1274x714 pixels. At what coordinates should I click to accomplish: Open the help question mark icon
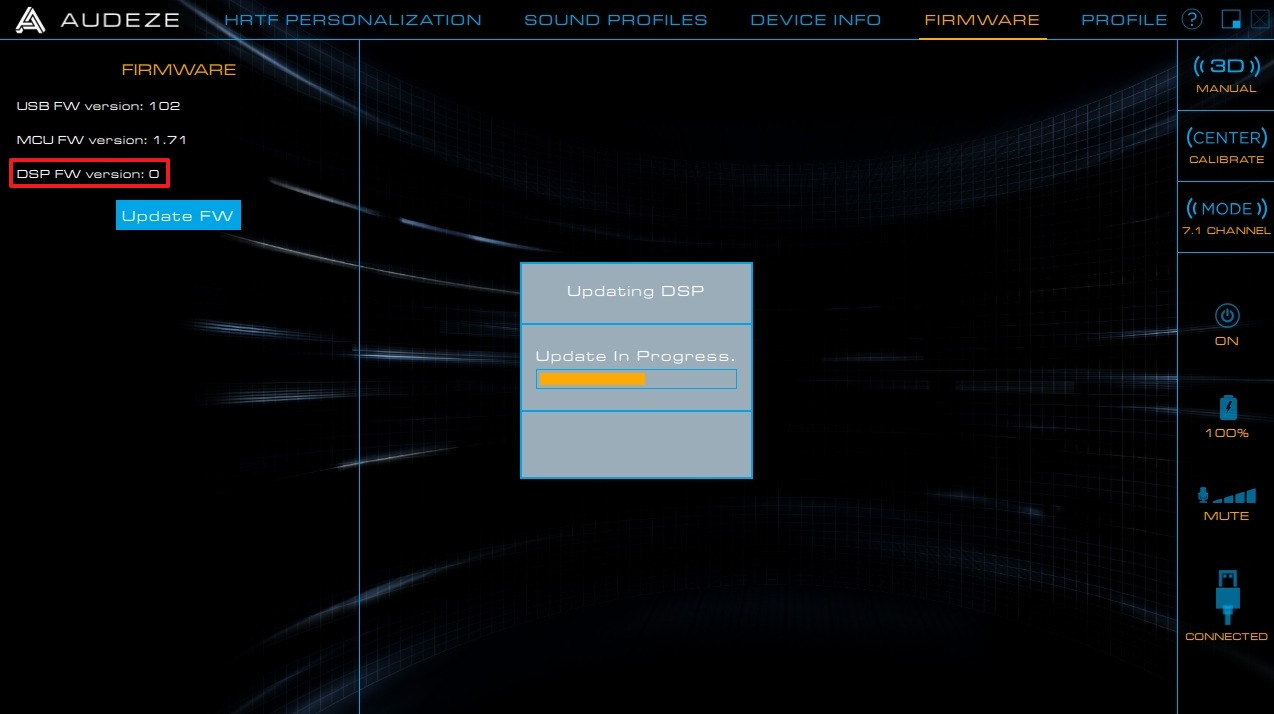pos(1191,19)
